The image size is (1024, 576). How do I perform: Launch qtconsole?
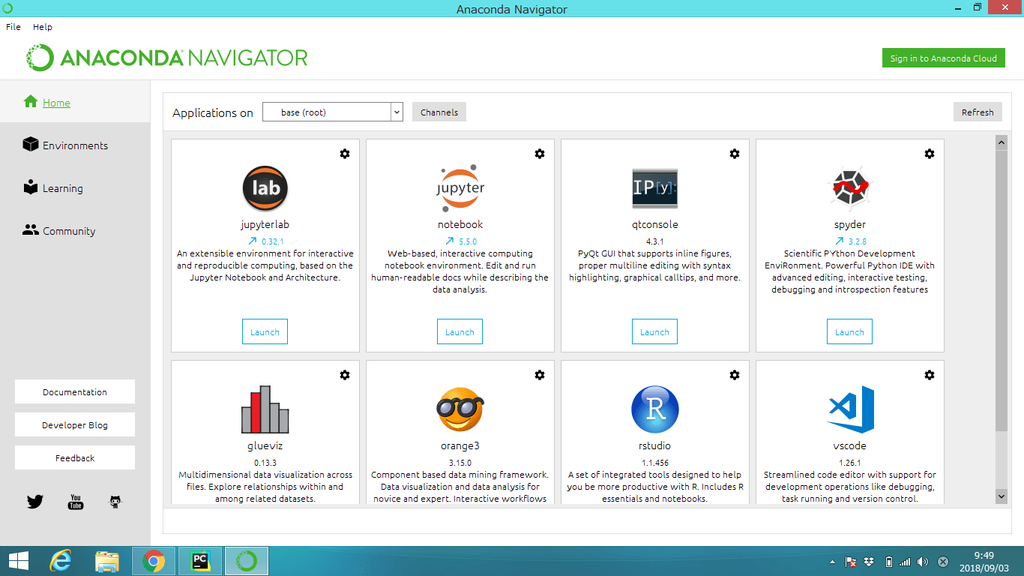pyautogui.click(x=654, y=332)
